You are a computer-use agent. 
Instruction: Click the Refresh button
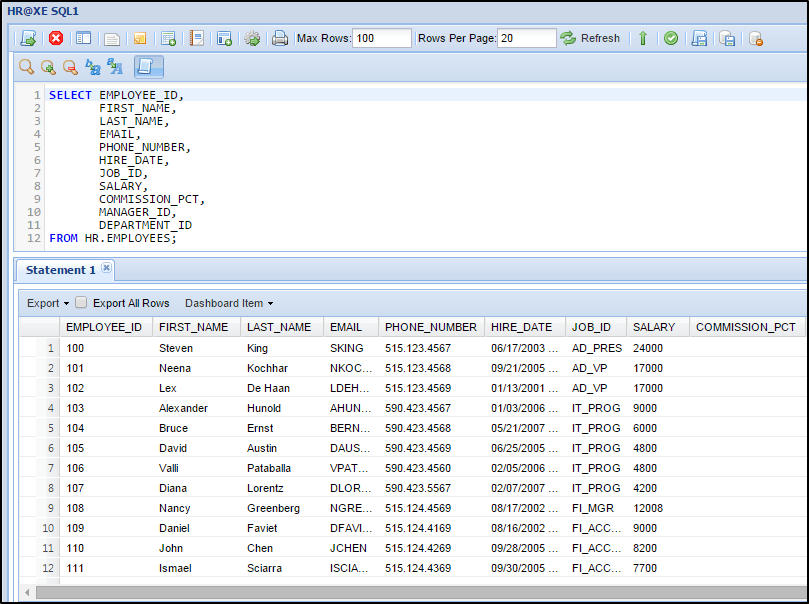pos(591,38)
